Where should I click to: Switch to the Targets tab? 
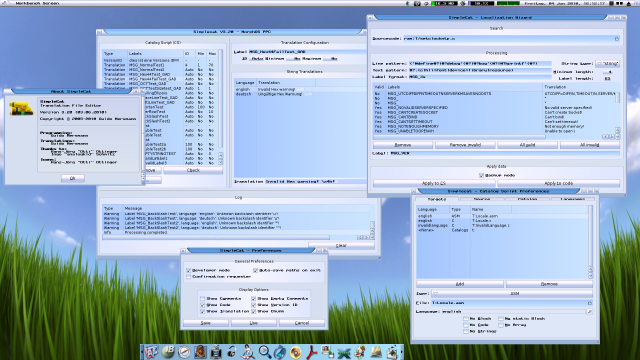click(436, 199)
